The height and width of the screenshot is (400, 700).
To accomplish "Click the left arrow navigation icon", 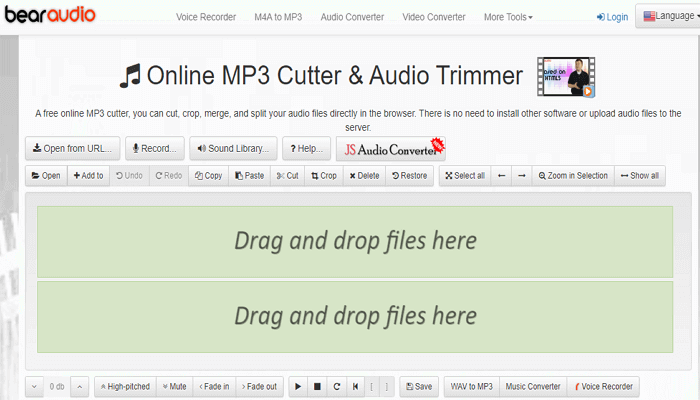I will 501,176.
